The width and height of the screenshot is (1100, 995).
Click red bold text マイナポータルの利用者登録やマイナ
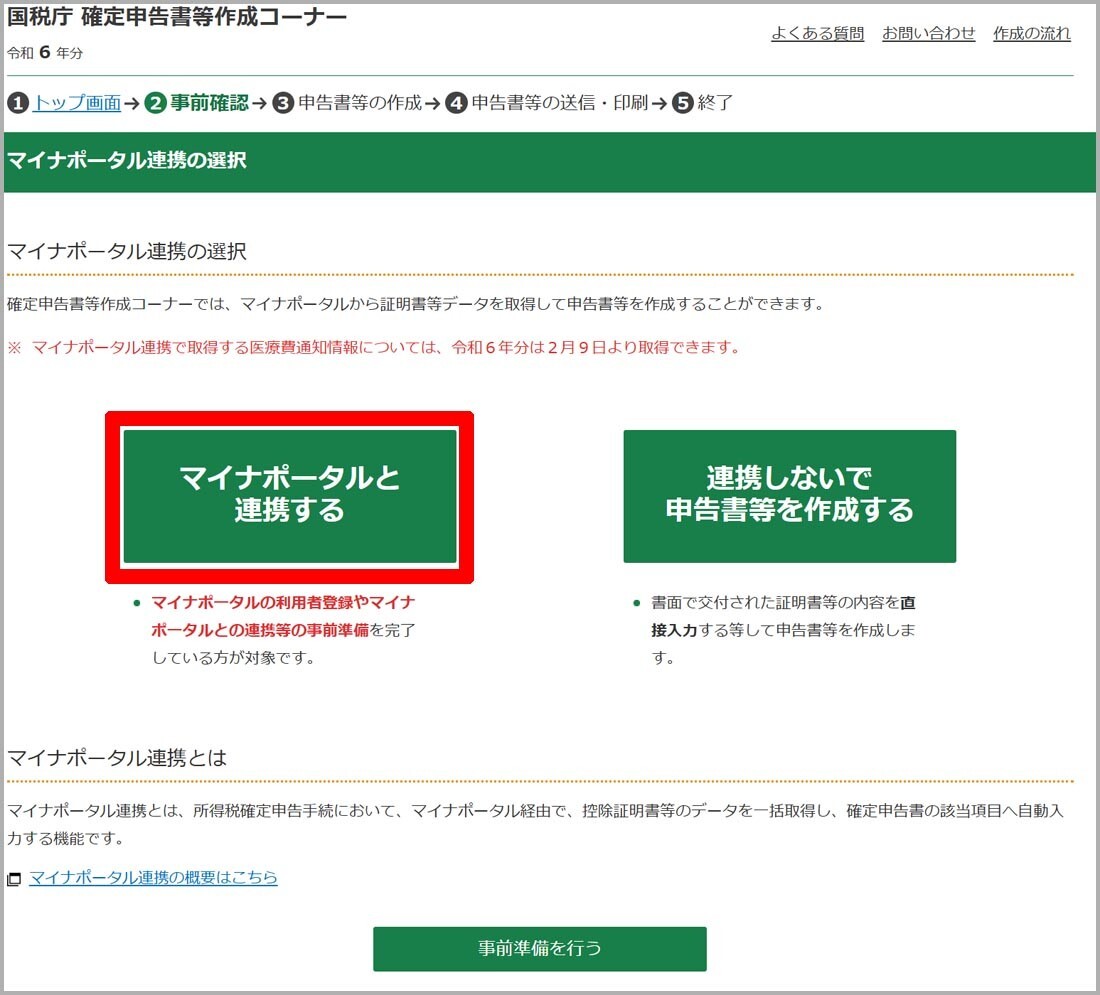[283, 603]
